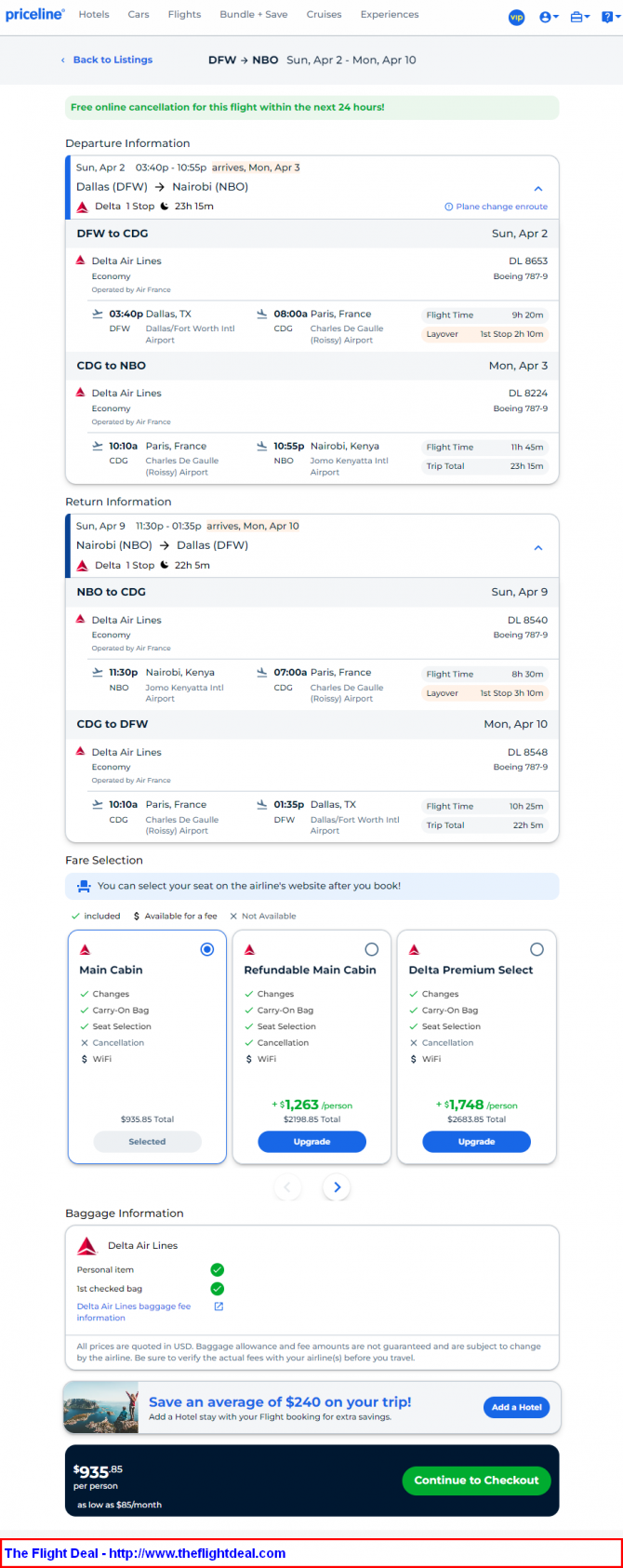Collapse the departure flight details chevron
Screen dimensions: 623x1568
tap(538, 189)
